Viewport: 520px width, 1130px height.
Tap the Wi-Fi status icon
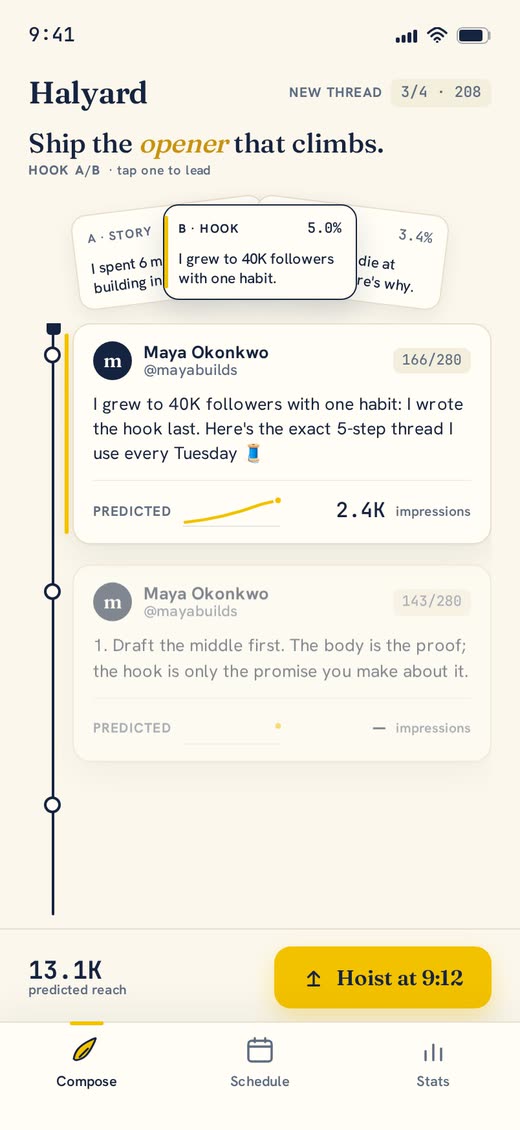pos(436,35)
